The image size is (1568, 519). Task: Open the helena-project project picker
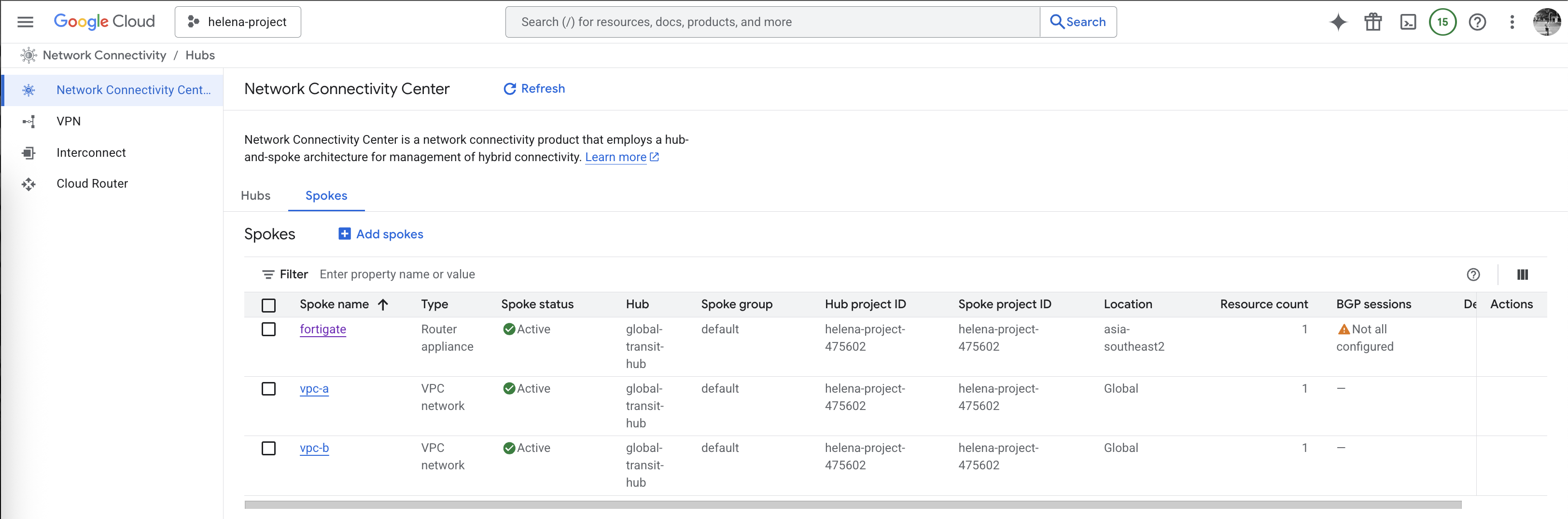(x=238, y=22)
